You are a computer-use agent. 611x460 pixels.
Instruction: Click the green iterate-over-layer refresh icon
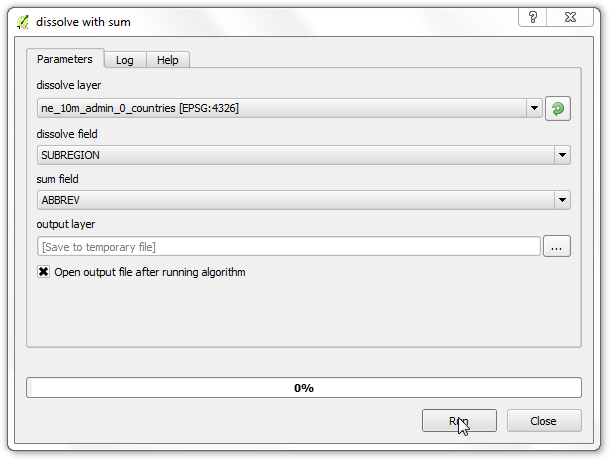pyautogui.click(x=558, y=108)
